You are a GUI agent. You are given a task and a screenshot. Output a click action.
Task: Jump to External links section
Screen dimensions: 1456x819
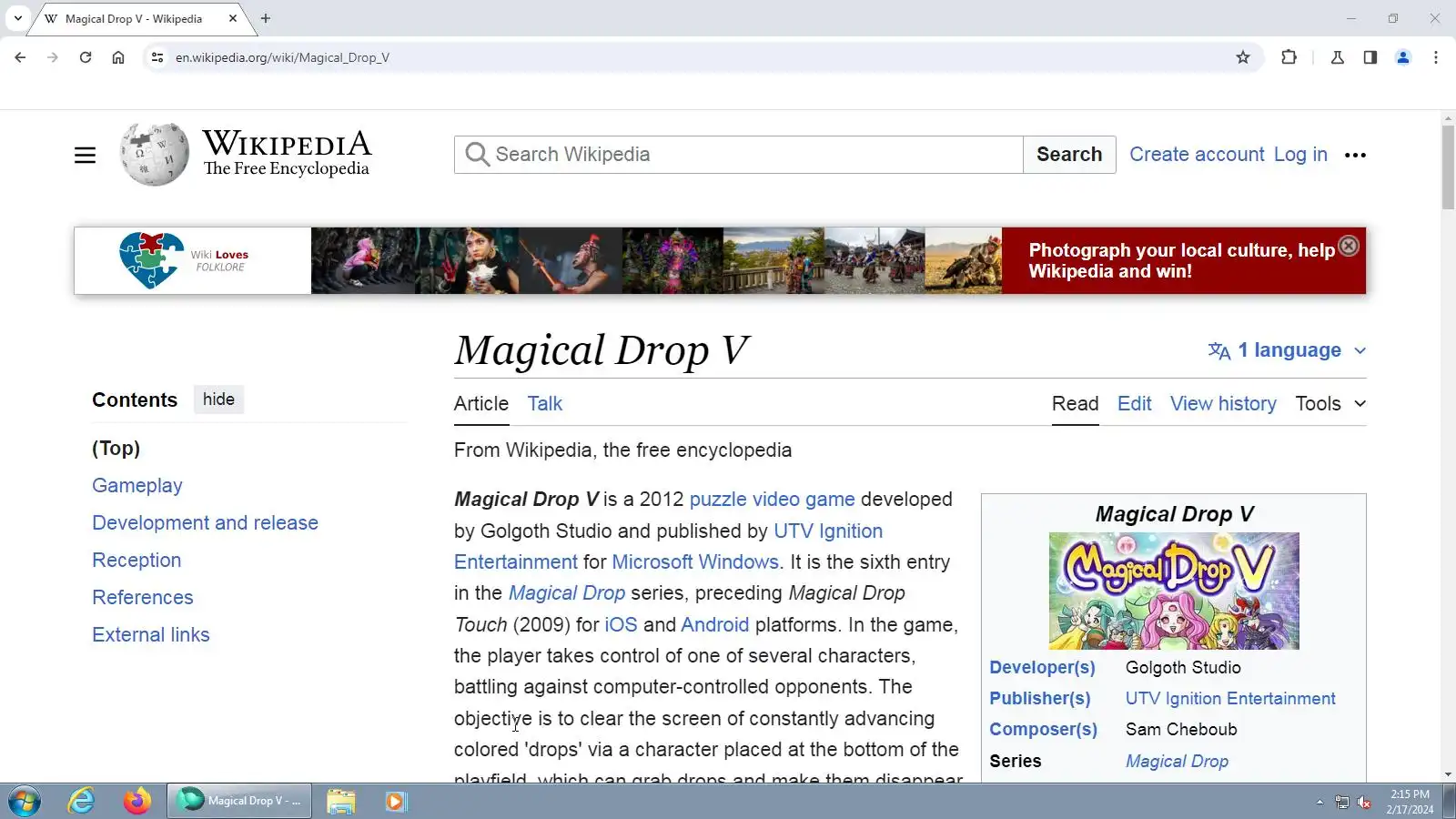[x=151, y=635]
